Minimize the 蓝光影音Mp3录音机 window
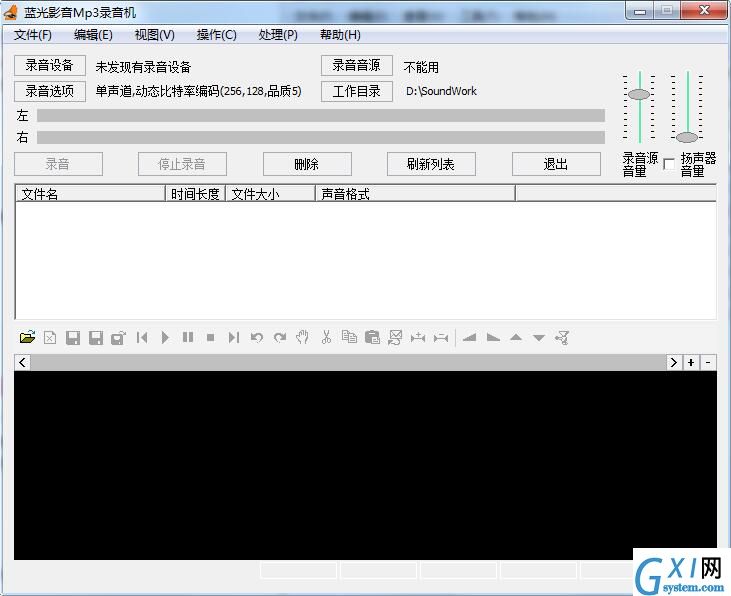This screenshot has height=596, width=731. point(640,11)
